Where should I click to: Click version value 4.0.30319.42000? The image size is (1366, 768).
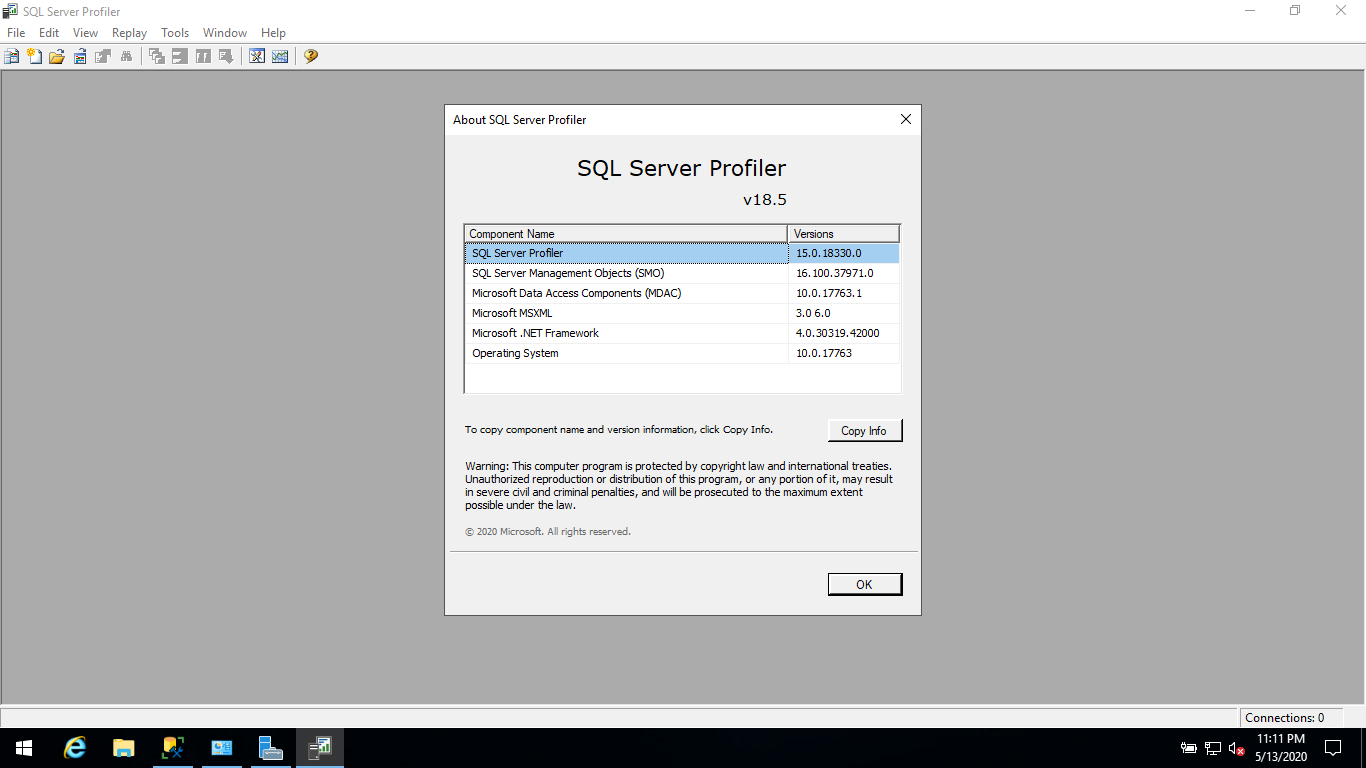pyautogui.click(x=837, y=333)
